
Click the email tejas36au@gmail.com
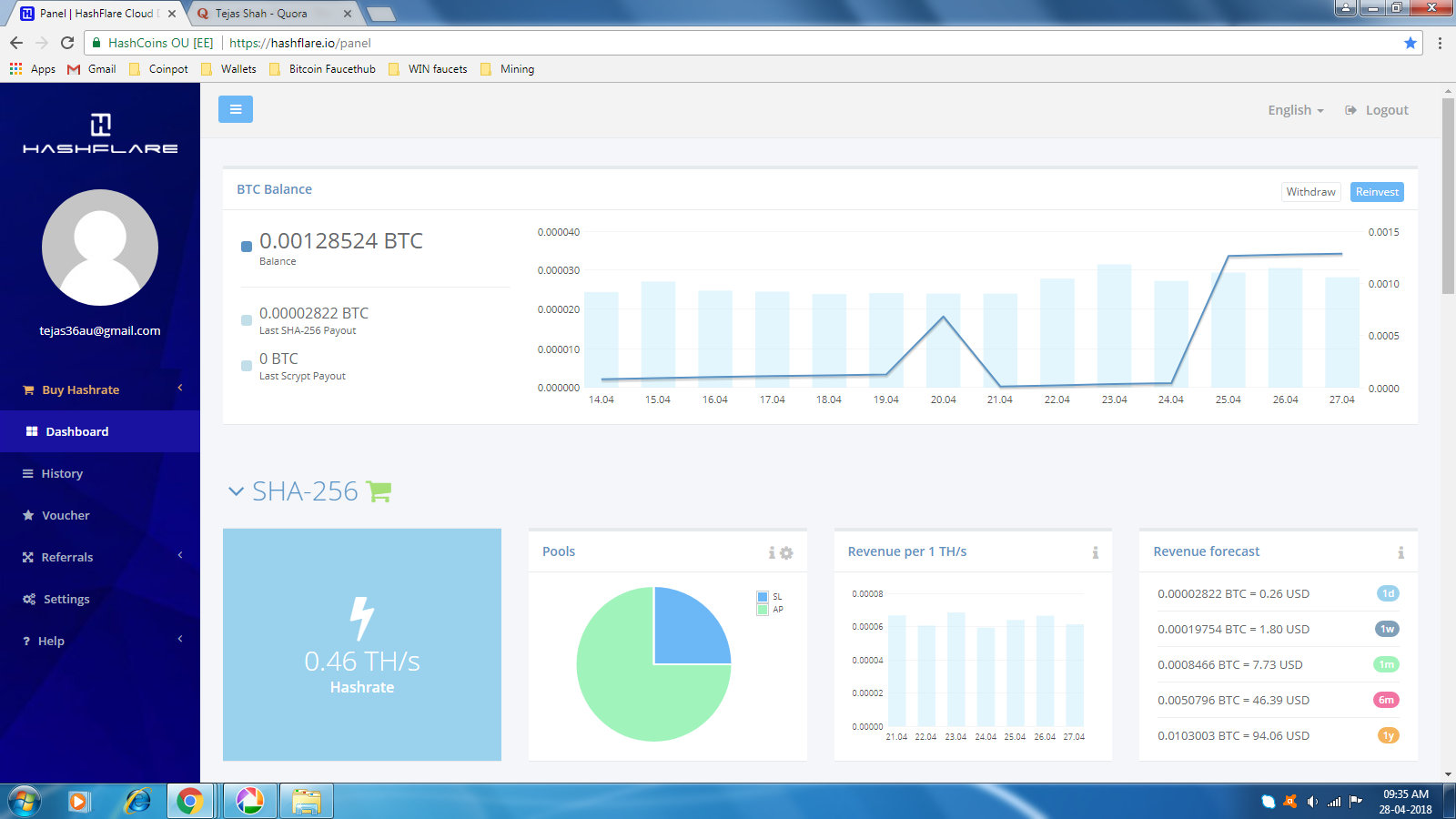click(x=100, y=330)
